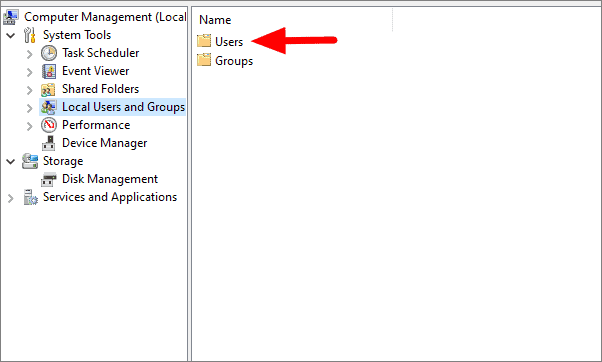Click the Users folder icon
The width and height of the screenshot is (602, 362).
tap(204, 41)
